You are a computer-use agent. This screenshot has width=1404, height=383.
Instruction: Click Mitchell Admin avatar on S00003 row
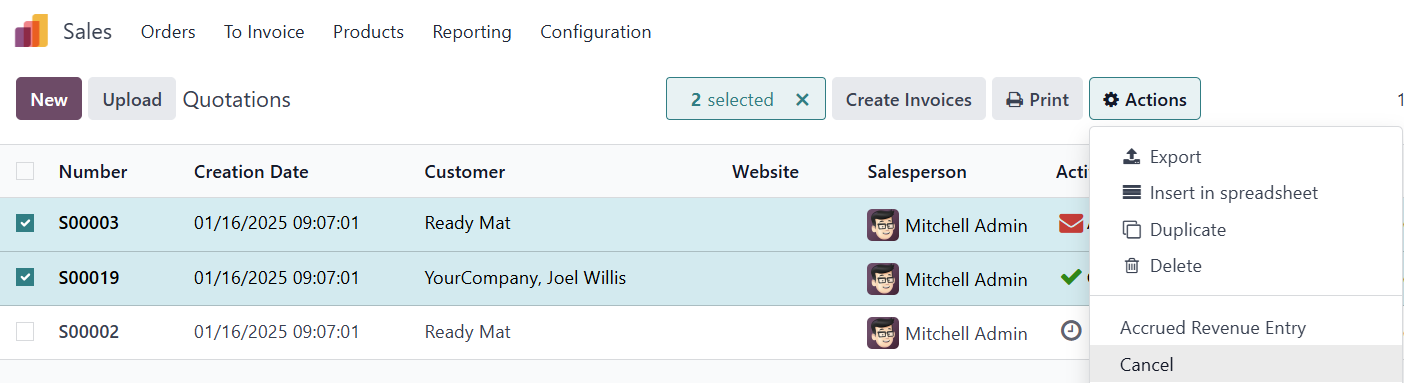click(883, 225)
